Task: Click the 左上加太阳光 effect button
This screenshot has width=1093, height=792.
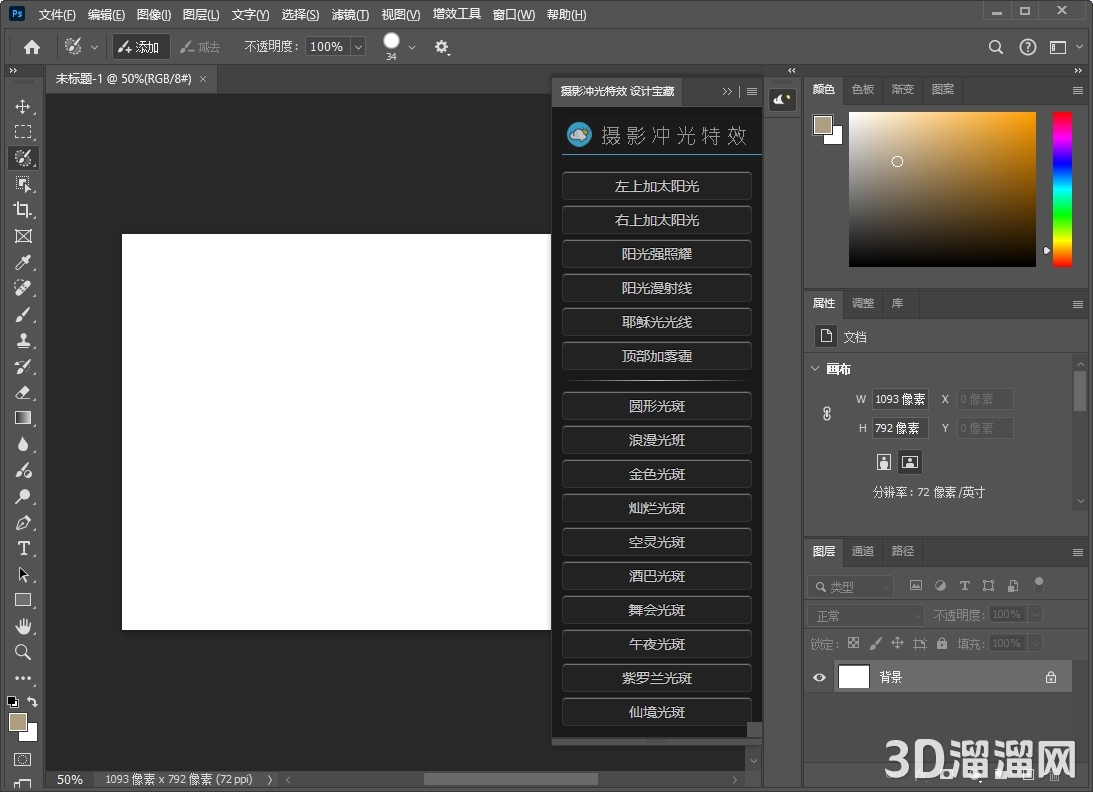Action: coord(656,186)
